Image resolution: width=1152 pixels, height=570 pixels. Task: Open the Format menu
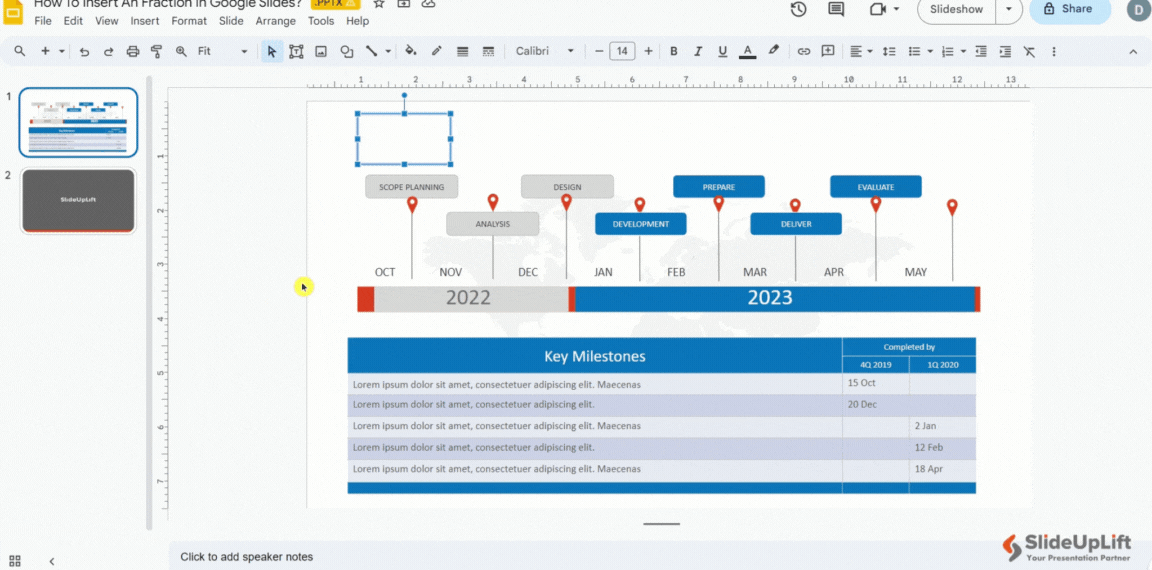click(189, 21)
